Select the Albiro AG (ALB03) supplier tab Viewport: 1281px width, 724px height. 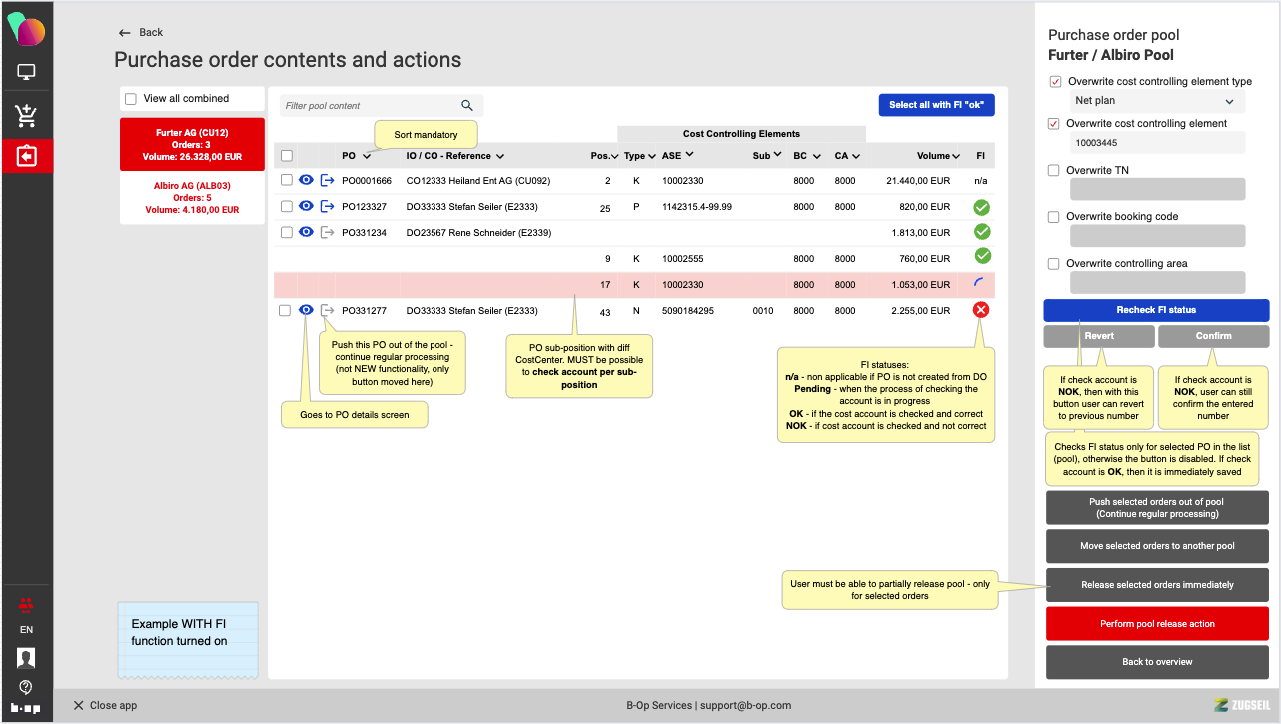(192, 198)
